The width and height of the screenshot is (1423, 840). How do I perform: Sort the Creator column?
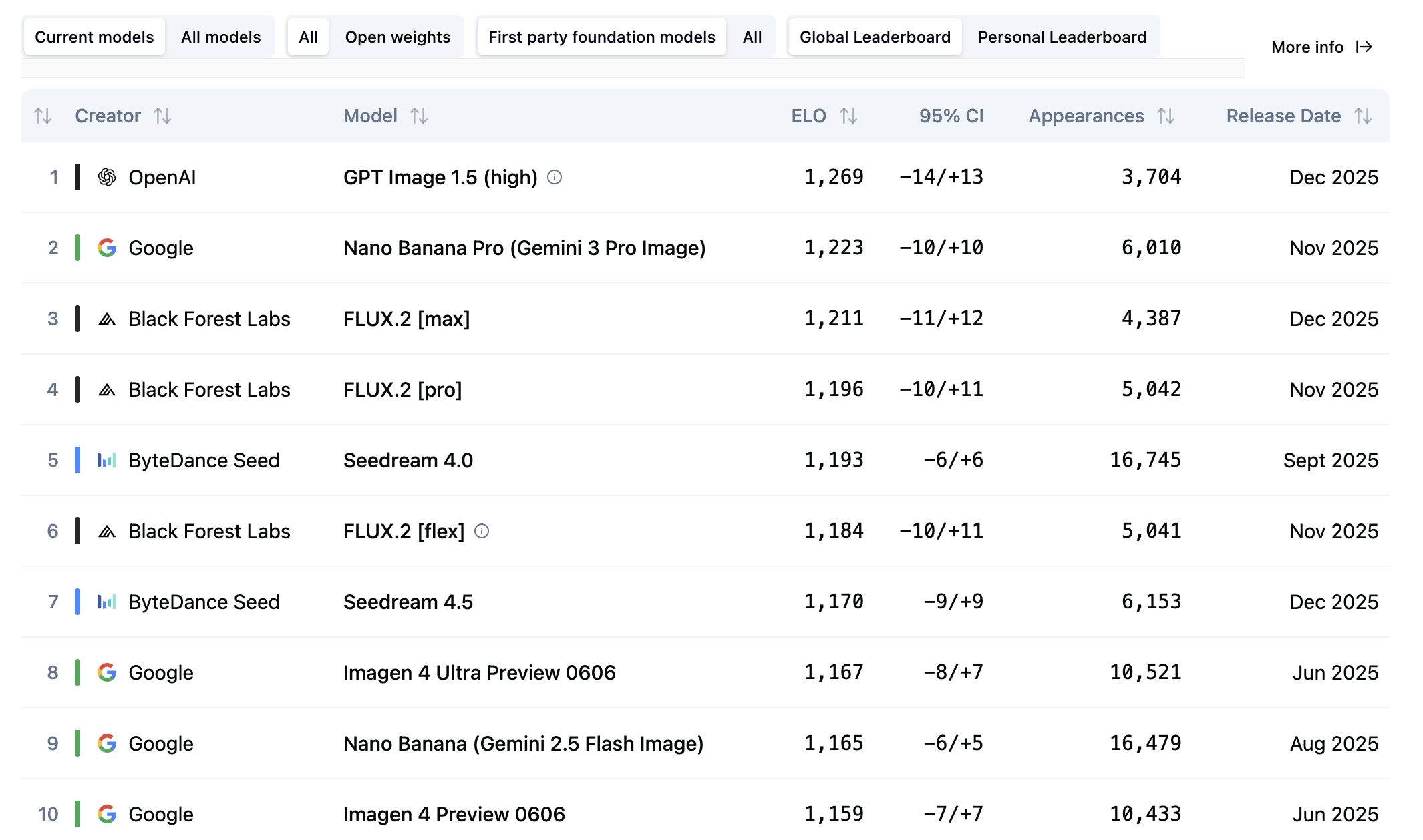tap(162, 116)
